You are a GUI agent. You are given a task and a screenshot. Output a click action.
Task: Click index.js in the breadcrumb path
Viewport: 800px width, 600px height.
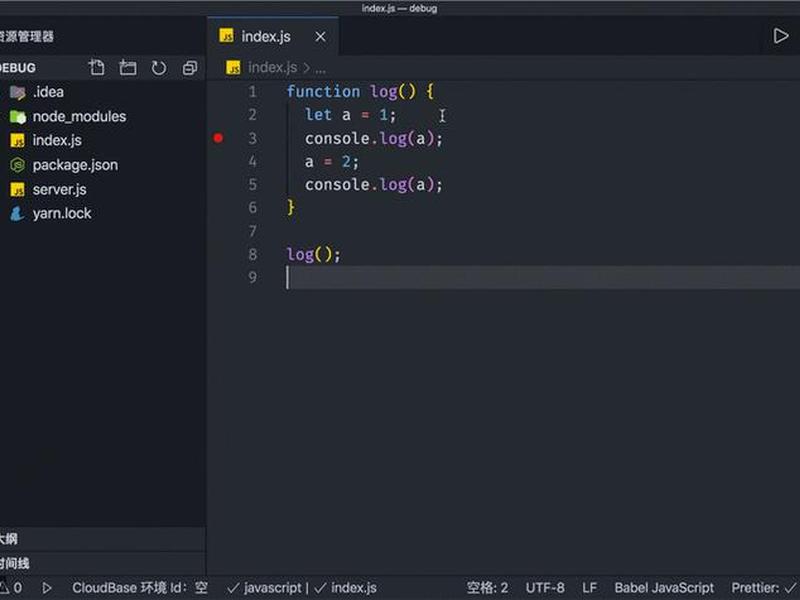272,67
